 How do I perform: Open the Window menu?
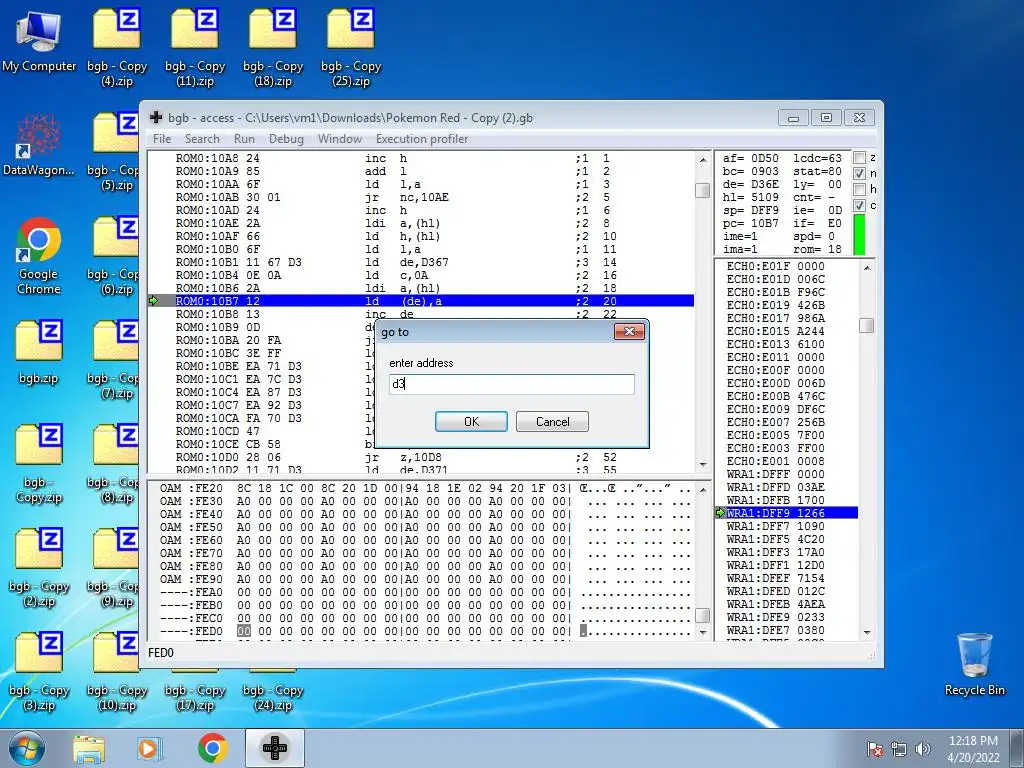coord(340,138)
